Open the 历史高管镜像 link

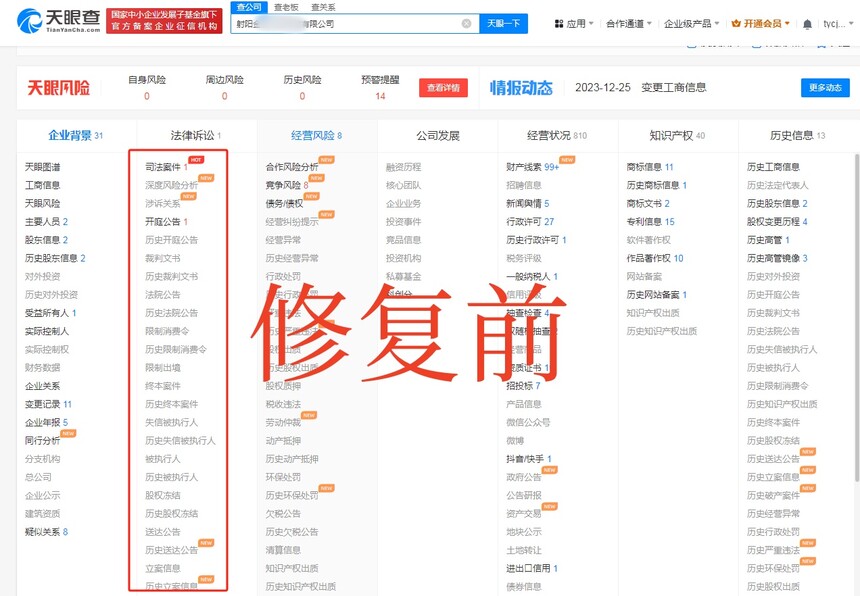(x=777, y=258)
